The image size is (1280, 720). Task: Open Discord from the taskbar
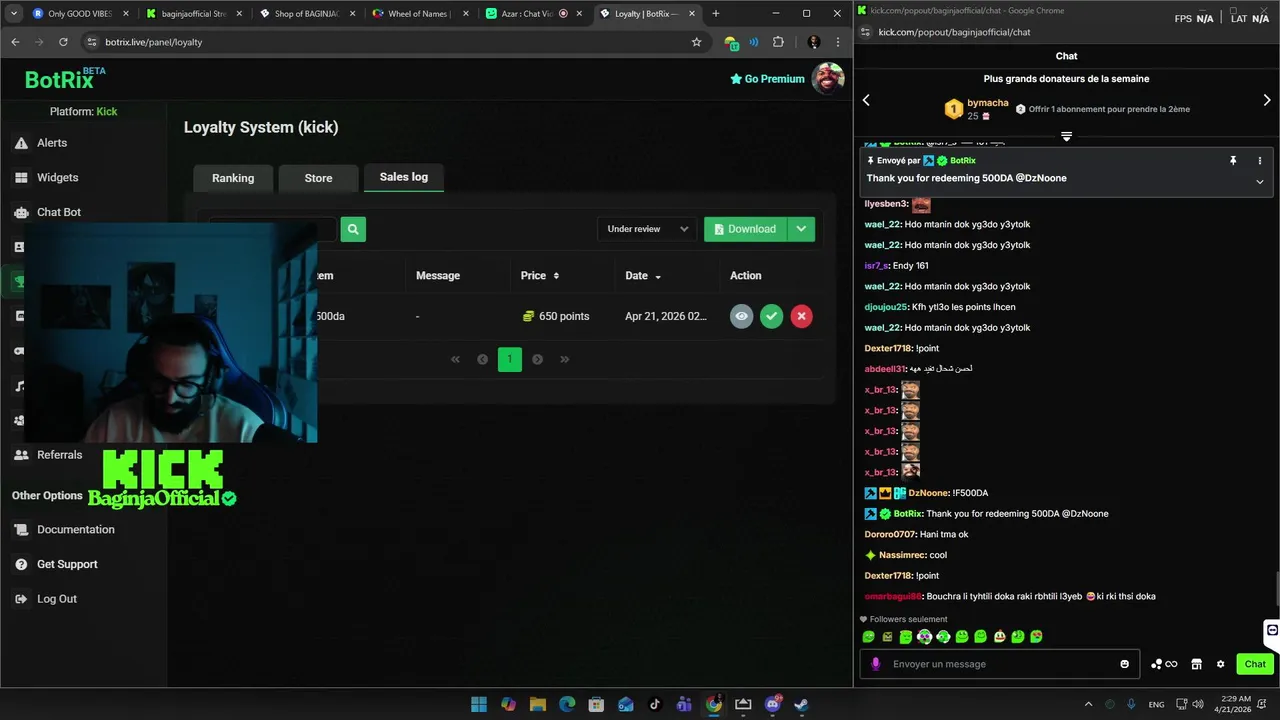[772, 704]
